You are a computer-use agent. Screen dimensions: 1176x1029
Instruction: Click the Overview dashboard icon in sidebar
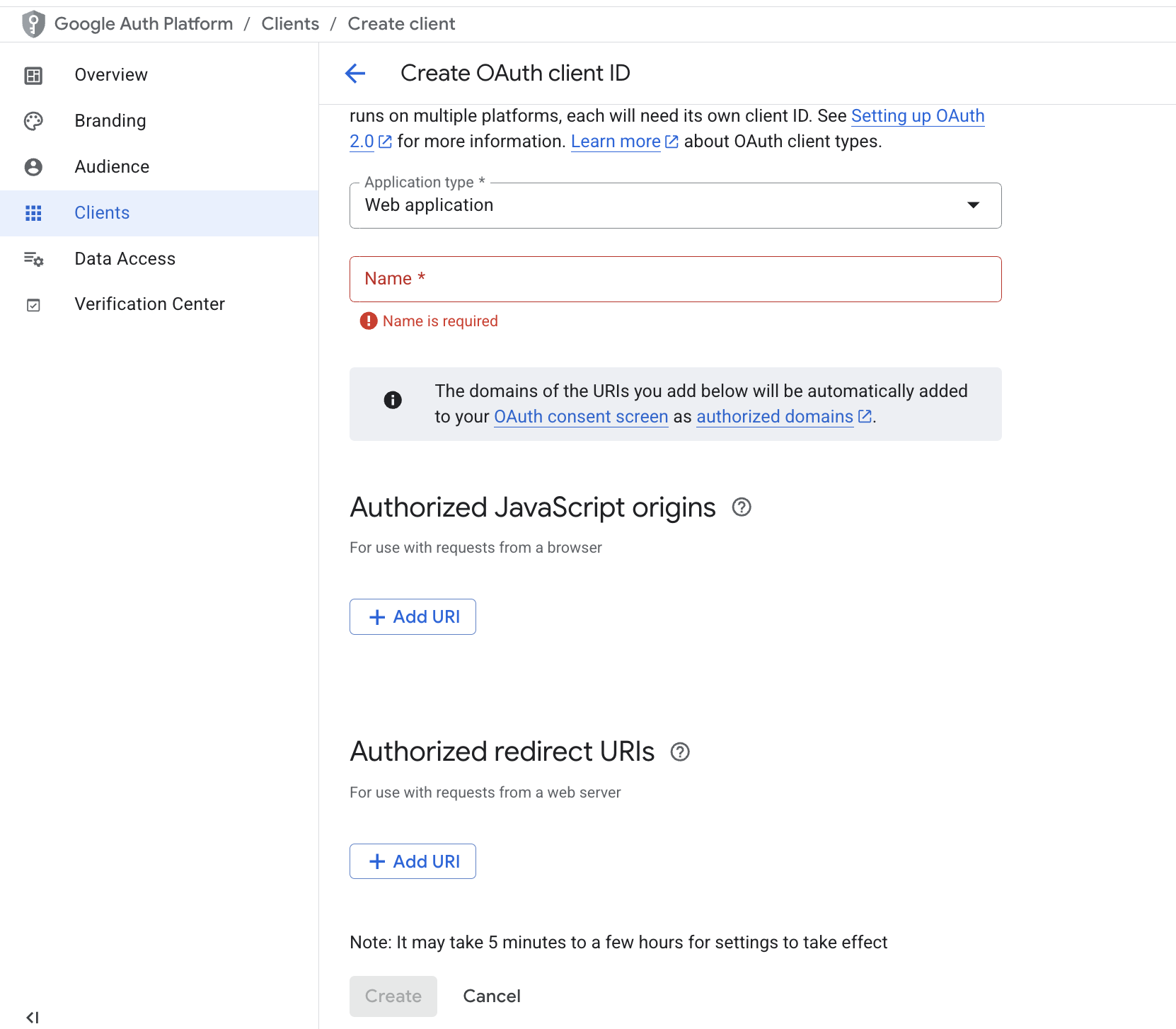[x=33, y=75]
